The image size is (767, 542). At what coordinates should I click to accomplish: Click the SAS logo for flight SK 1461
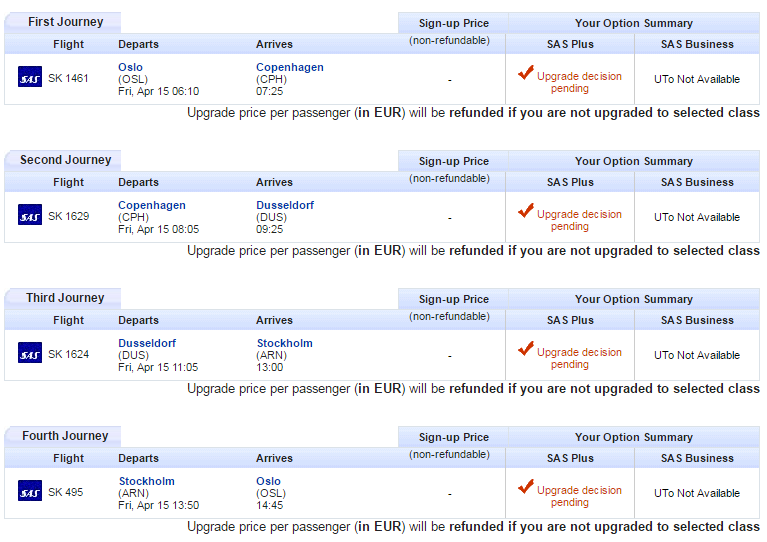[30, 78]
